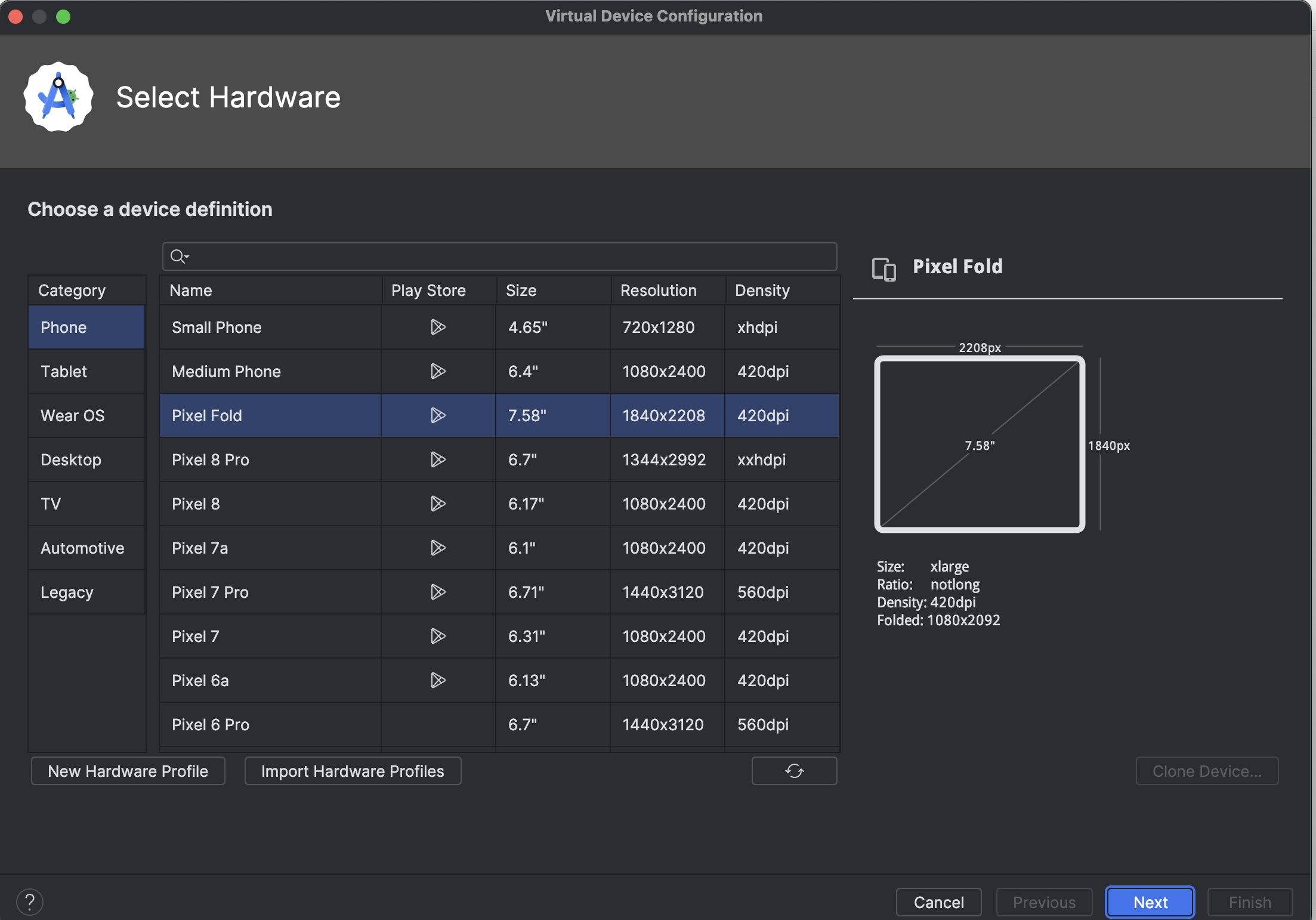
Task: Select the Medium Phone device row
Action: tap(499, 371)
